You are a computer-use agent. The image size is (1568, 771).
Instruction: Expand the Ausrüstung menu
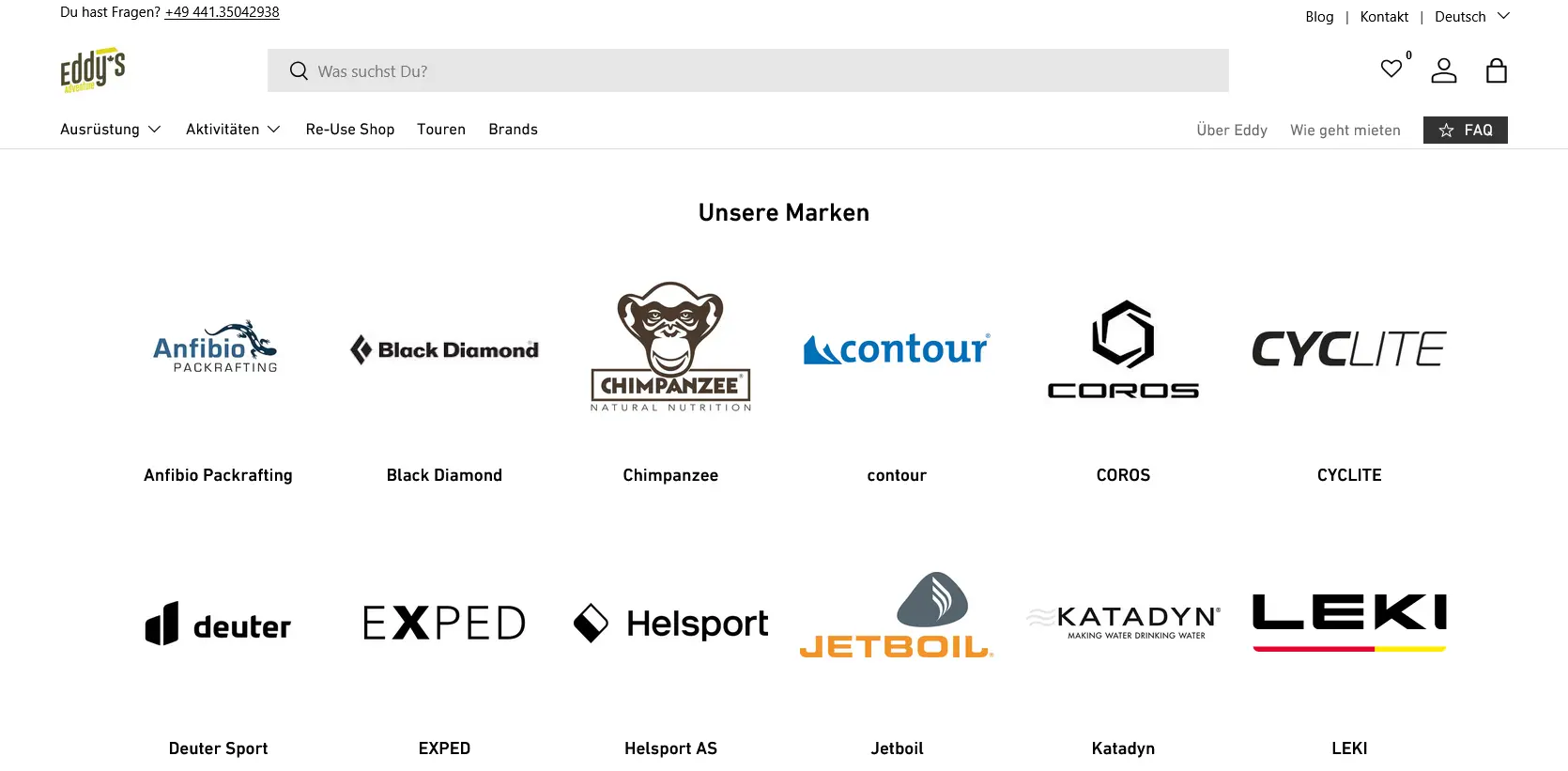coord(110,130)
